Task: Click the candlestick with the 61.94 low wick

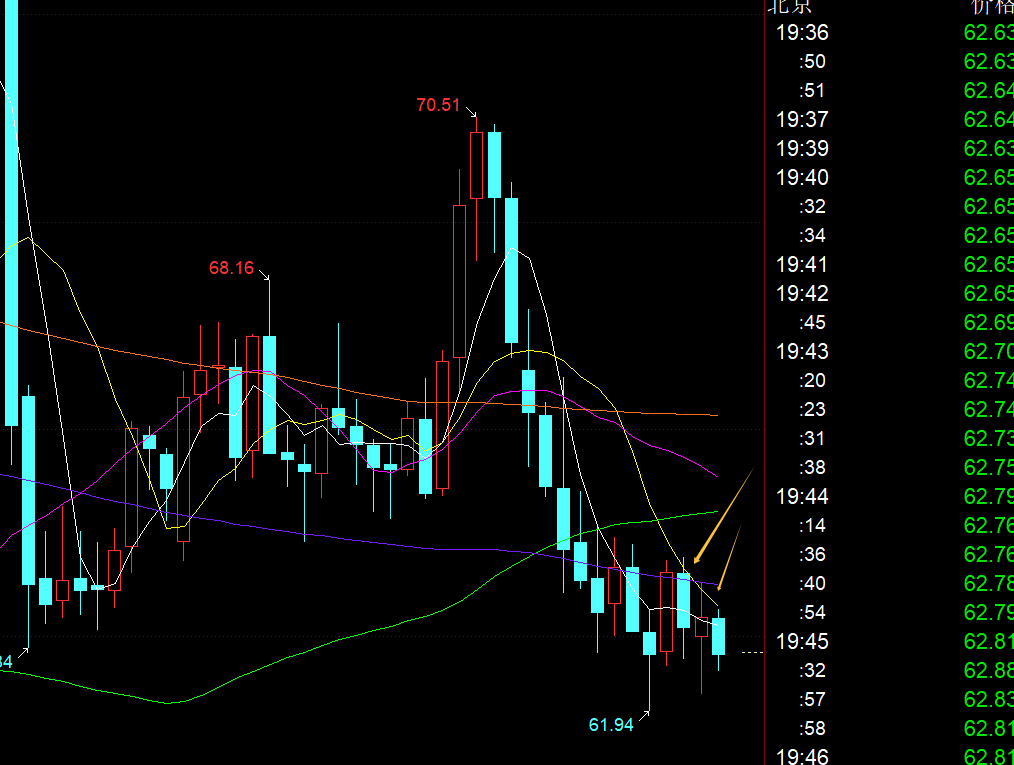Action: [650, 643]
